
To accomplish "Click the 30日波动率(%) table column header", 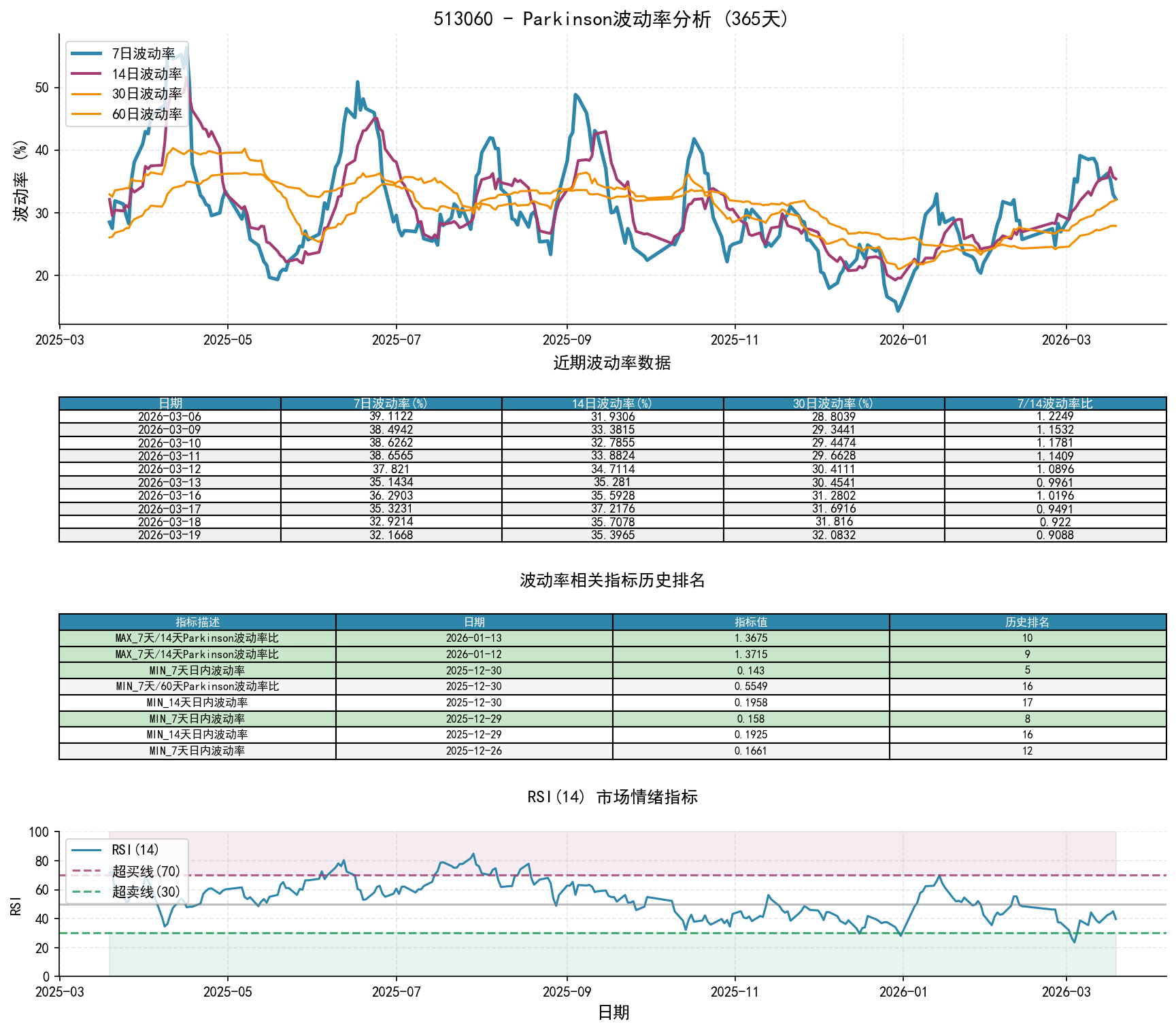I will tap(834, 403).
